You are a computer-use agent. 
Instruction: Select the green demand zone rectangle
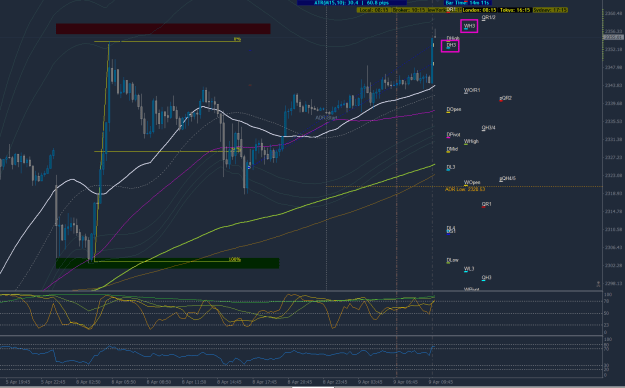(167, 263)
